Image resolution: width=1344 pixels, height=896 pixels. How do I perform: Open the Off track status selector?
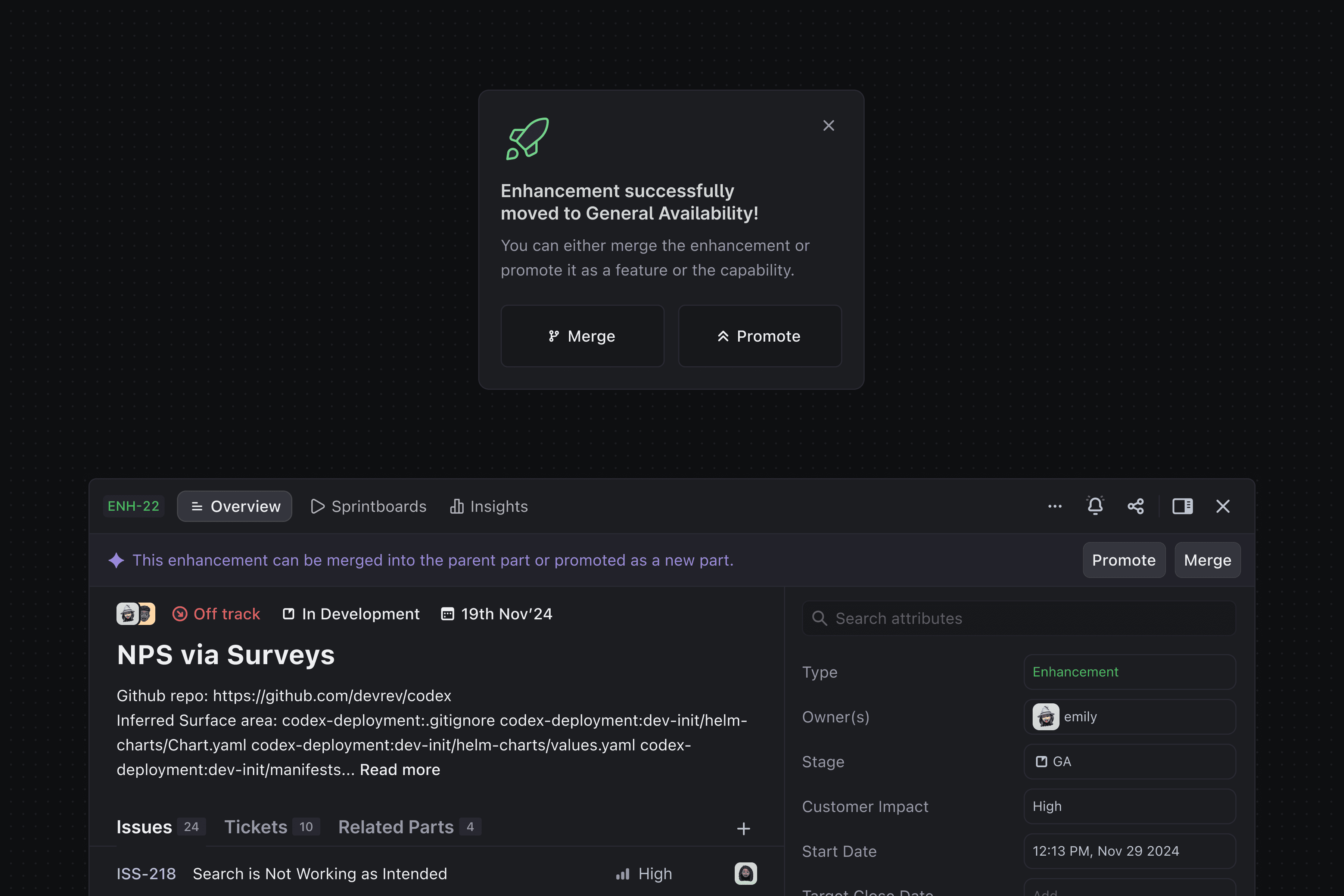tap(217, 614)
